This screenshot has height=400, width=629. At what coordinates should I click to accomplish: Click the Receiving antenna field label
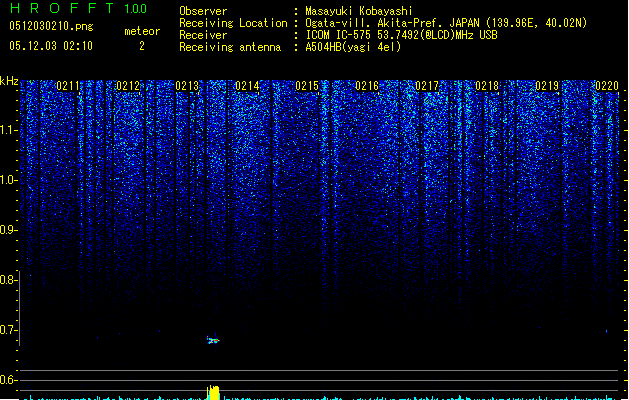pos(230,47)
